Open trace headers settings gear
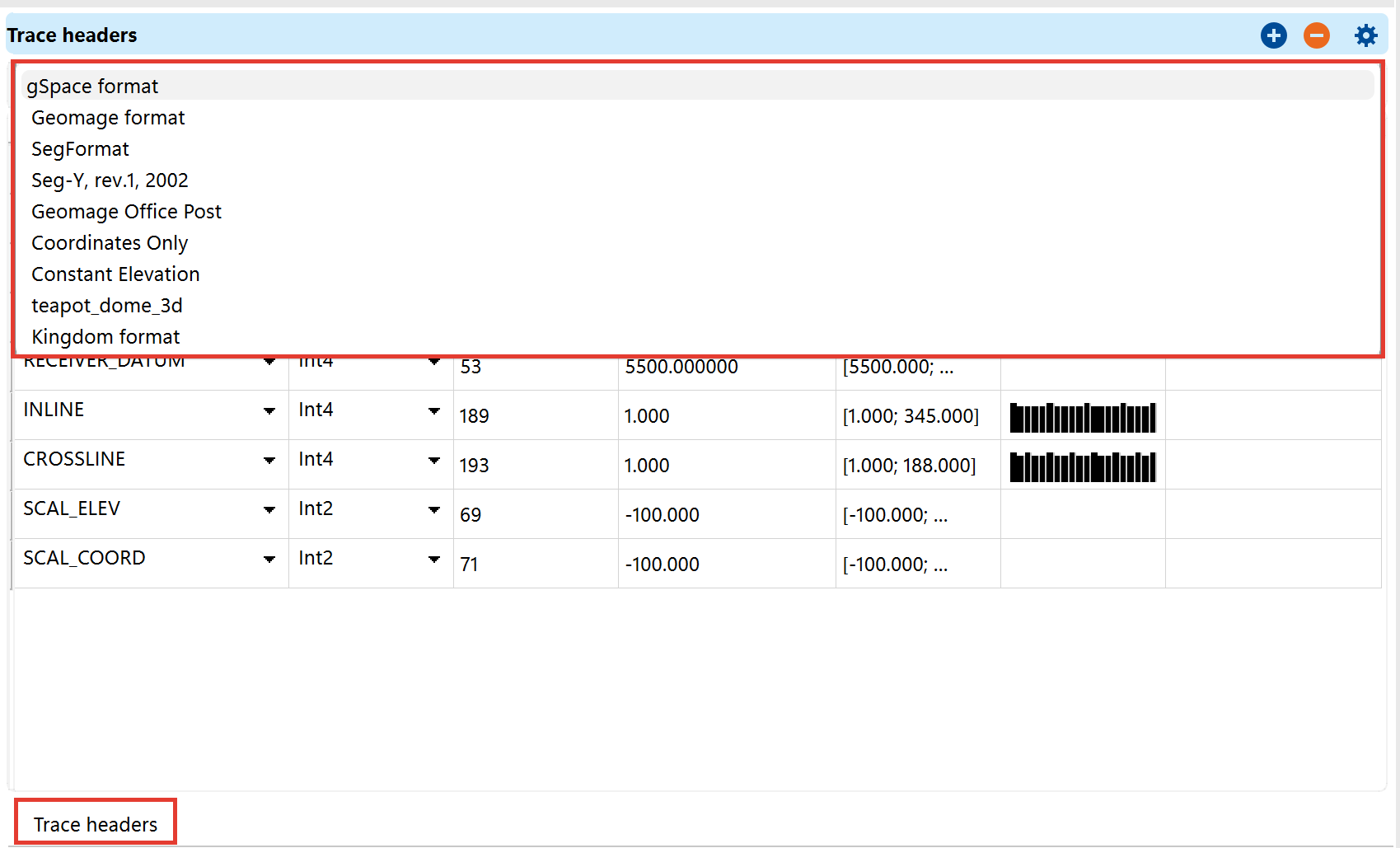The height and width of the screenshot is (848, 1400). tap(1365, 35)
